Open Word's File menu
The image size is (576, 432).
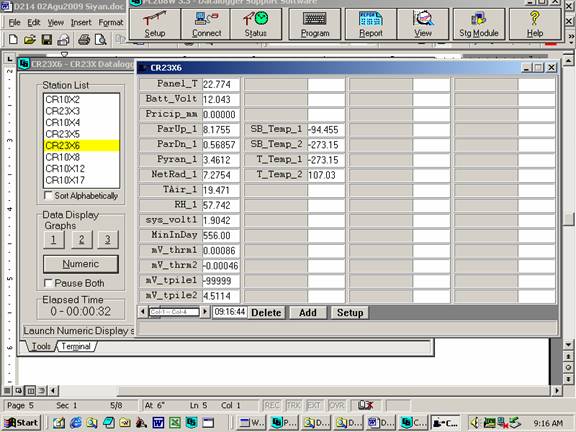(x=14, y=23)
